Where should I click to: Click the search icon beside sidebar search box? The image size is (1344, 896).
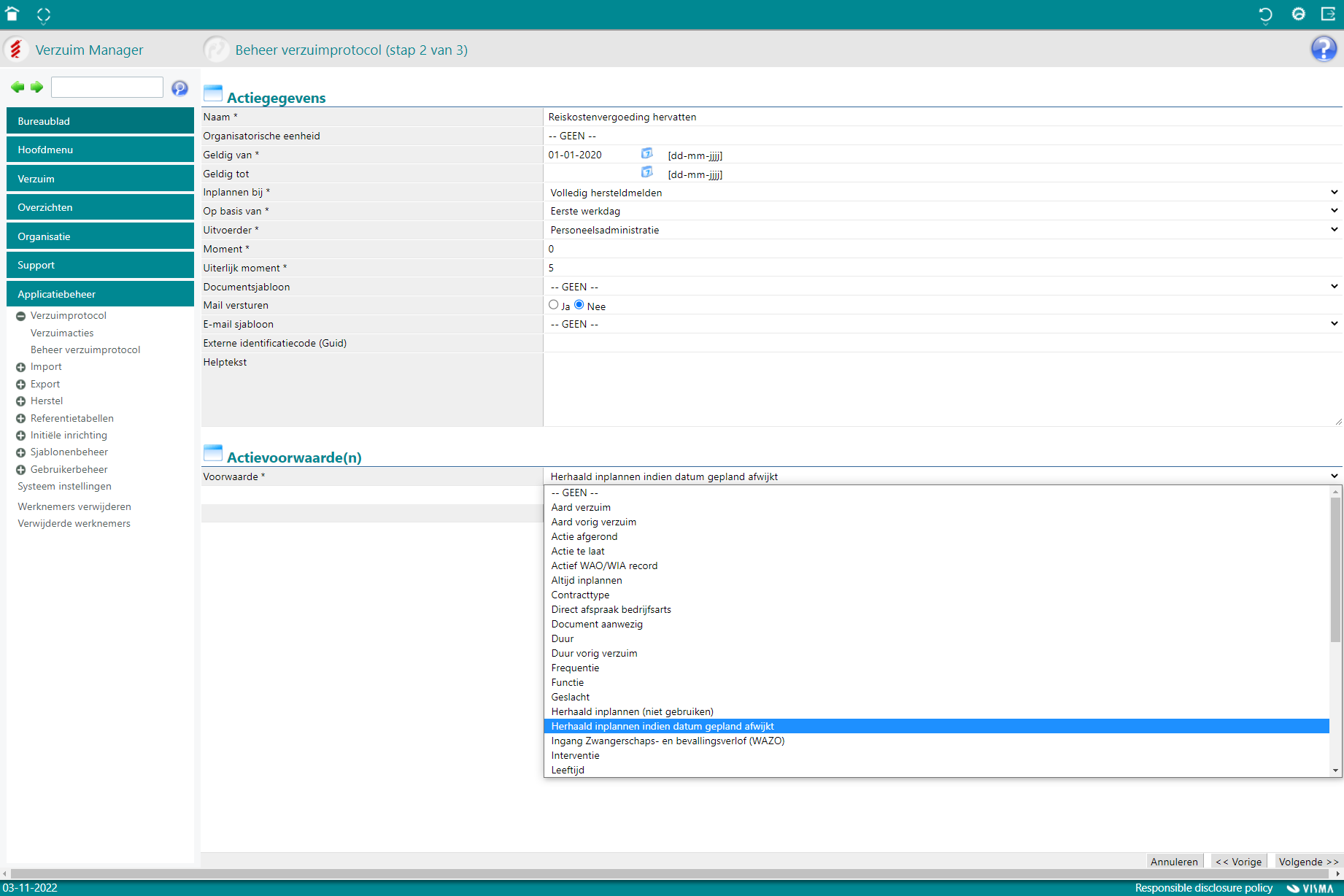pos(179,88)
